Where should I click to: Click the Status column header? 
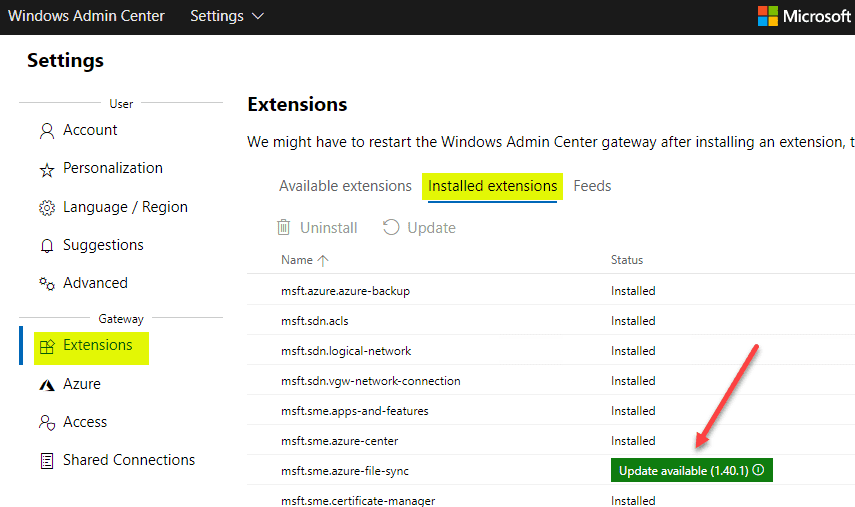627,260
